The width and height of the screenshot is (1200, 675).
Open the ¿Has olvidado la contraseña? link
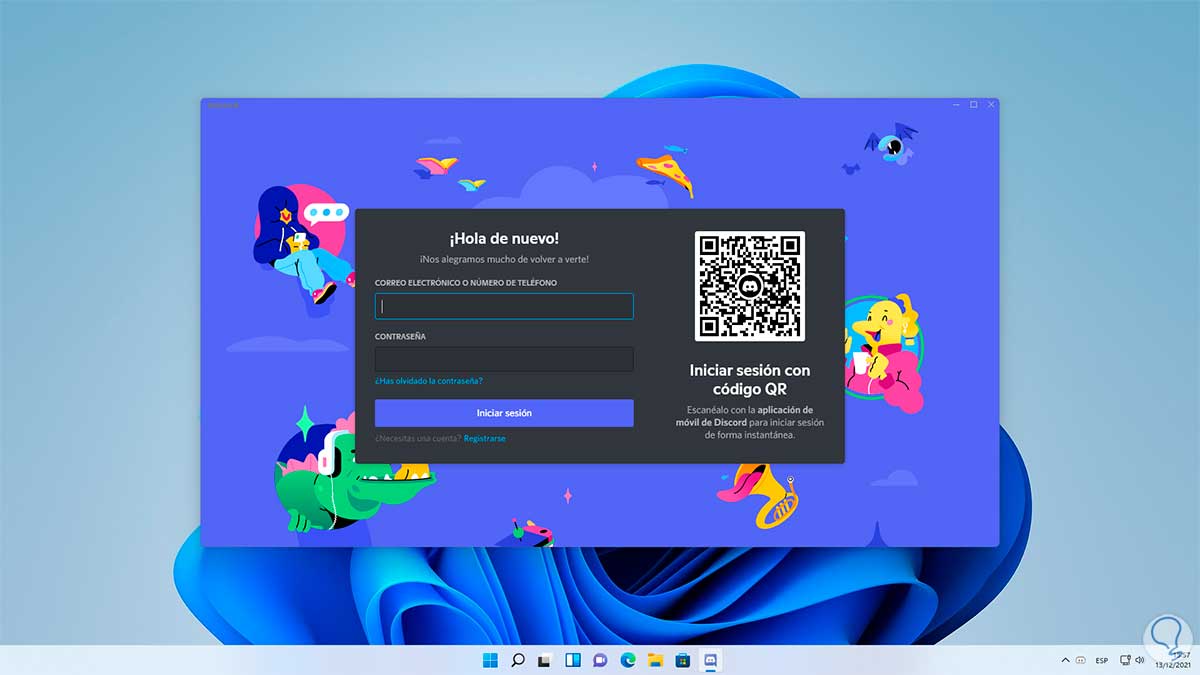click(x=429, y=381)
